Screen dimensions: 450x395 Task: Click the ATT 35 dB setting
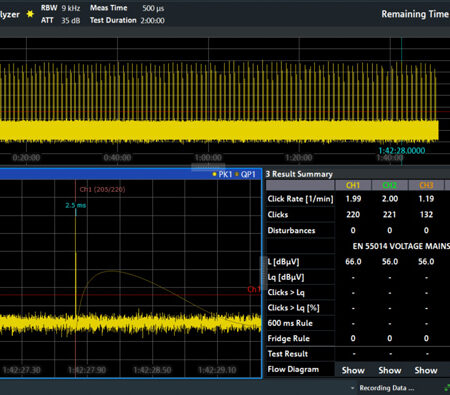click(60, 20)
